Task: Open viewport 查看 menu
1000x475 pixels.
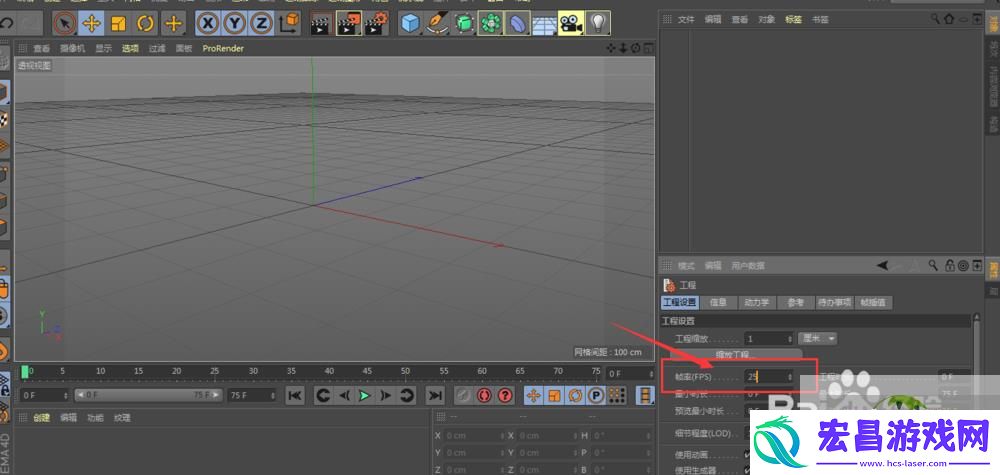Action: pos(41,48)
